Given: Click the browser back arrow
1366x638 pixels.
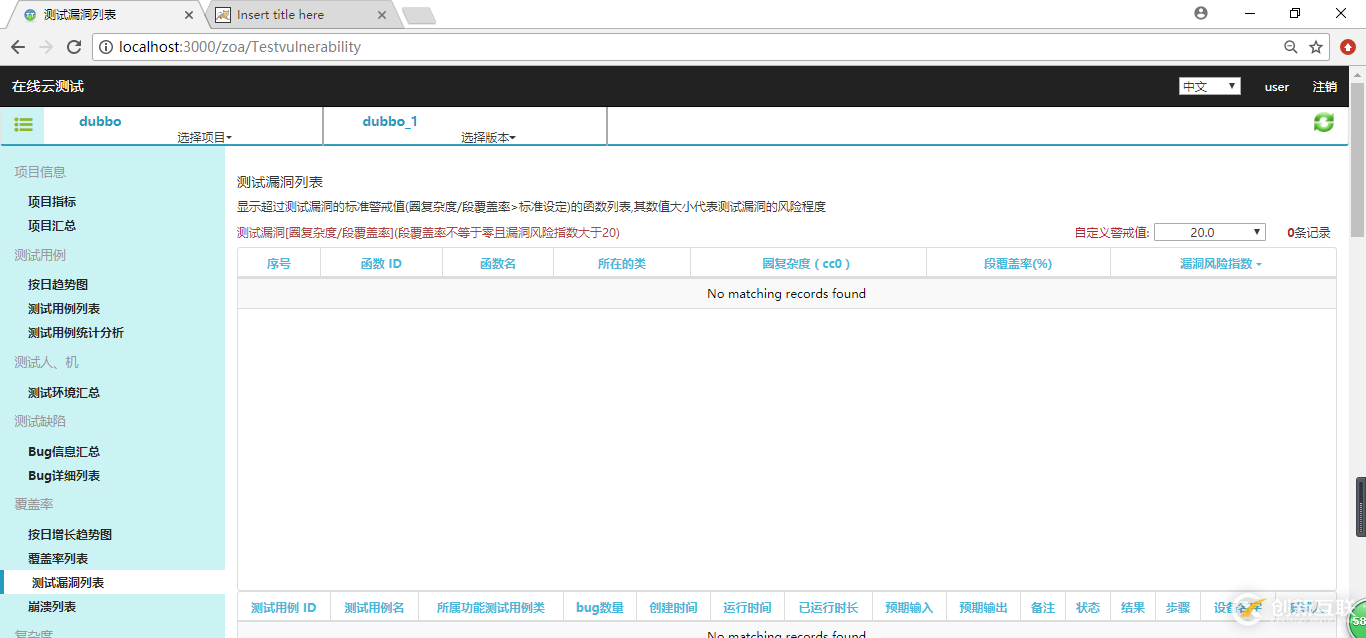Looking at the screenshot, I should pyautogui.click(x=17, y=46).
